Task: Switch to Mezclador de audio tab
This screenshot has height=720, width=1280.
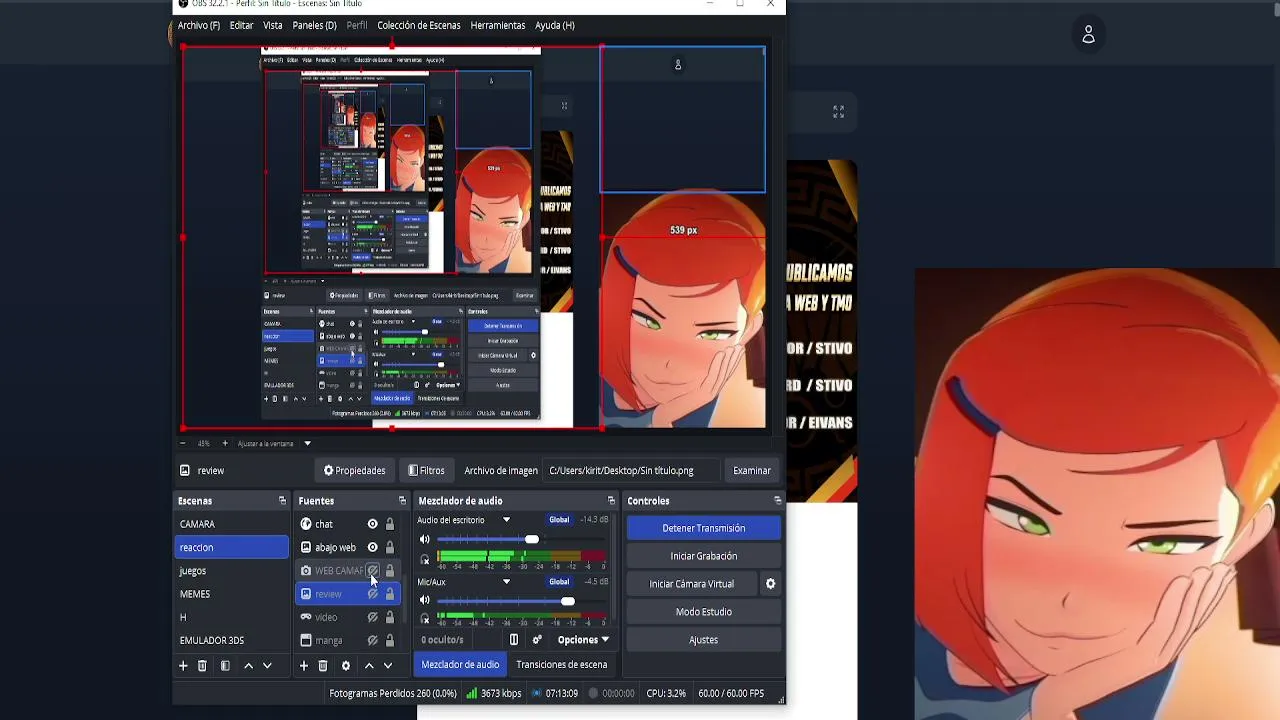Action: point(460,664)
